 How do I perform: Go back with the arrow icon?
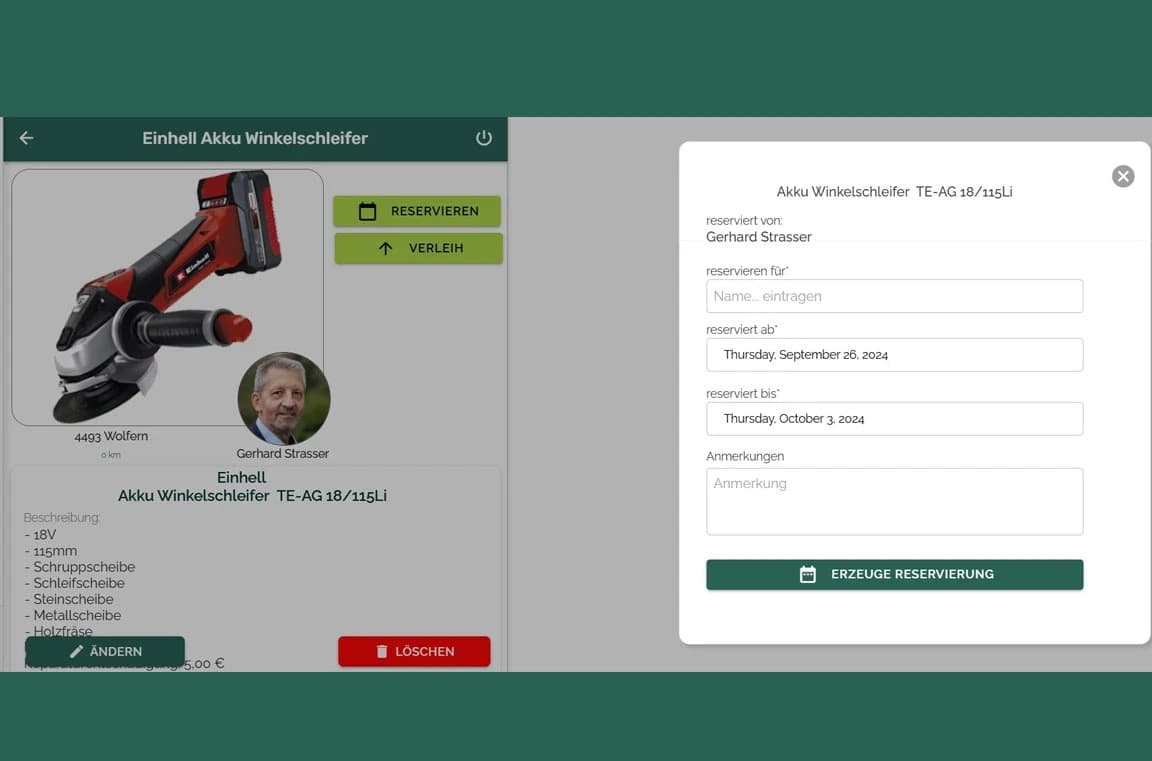pos(26,138)
